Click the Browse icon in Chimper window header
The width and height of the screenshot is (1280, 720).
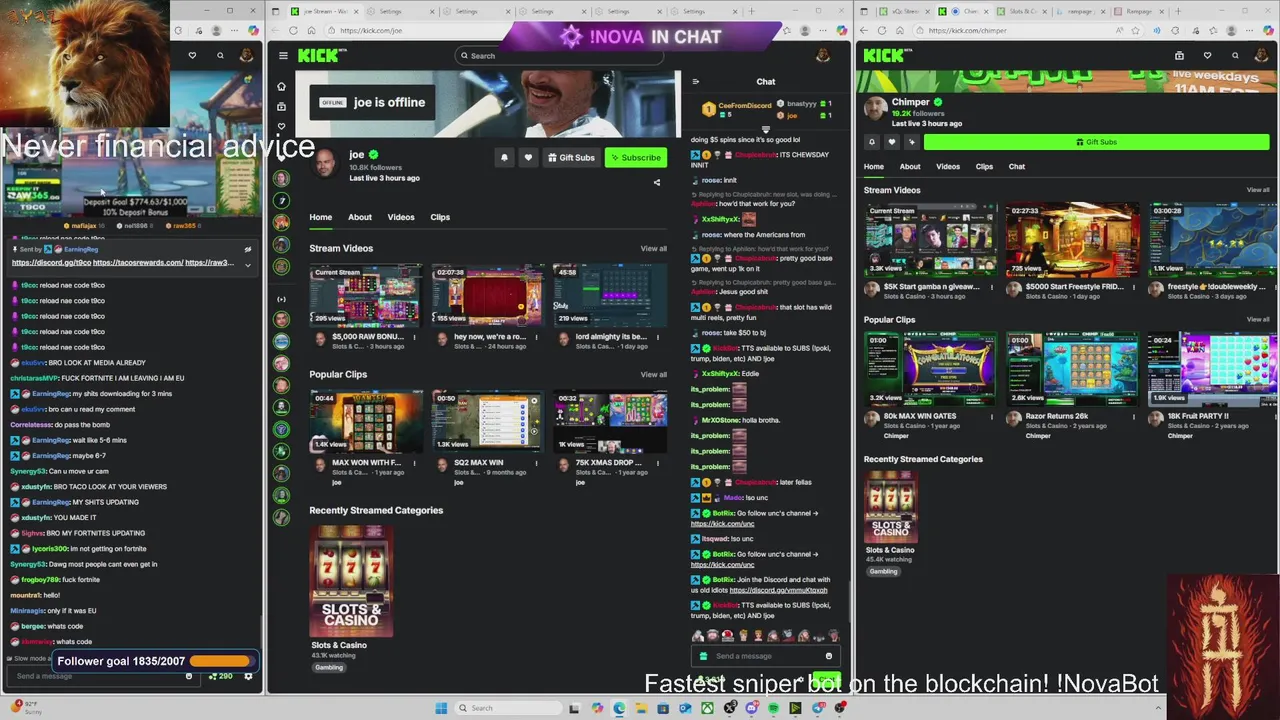click(x=1179, y=56)
